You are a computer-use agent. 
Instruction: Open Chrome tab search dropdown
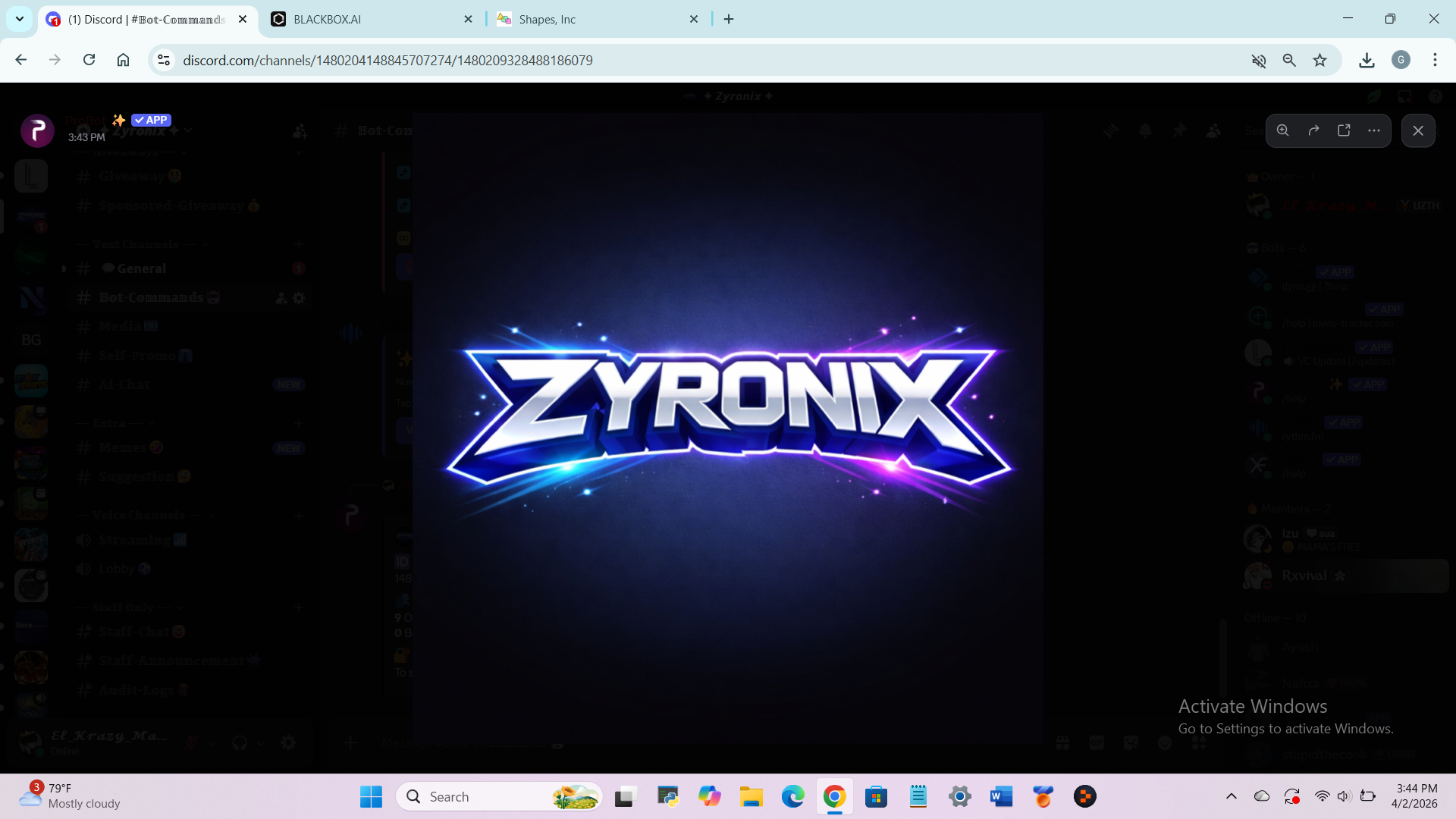[x=20, y=19]
